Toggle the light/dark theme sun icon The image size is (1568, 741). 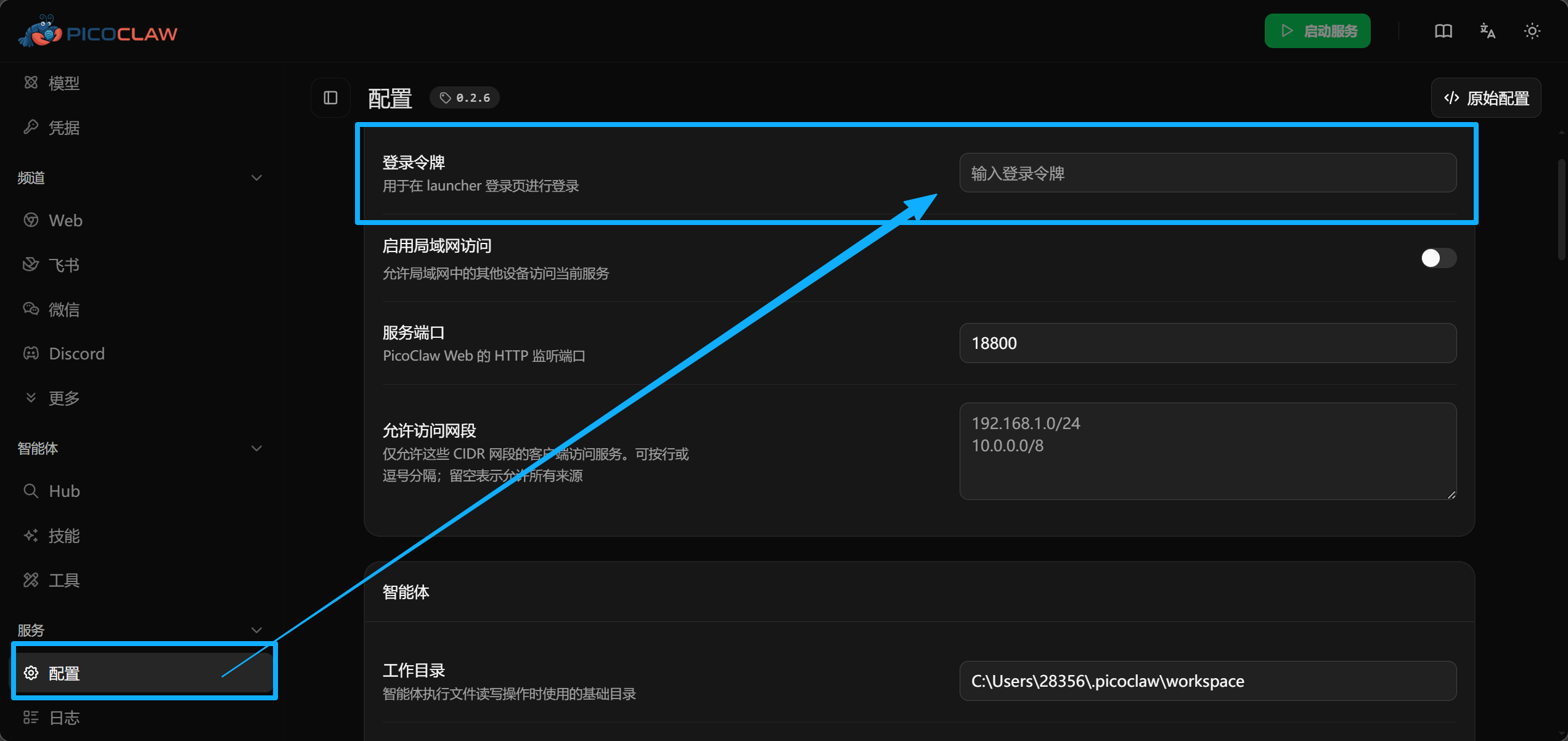1532,31
